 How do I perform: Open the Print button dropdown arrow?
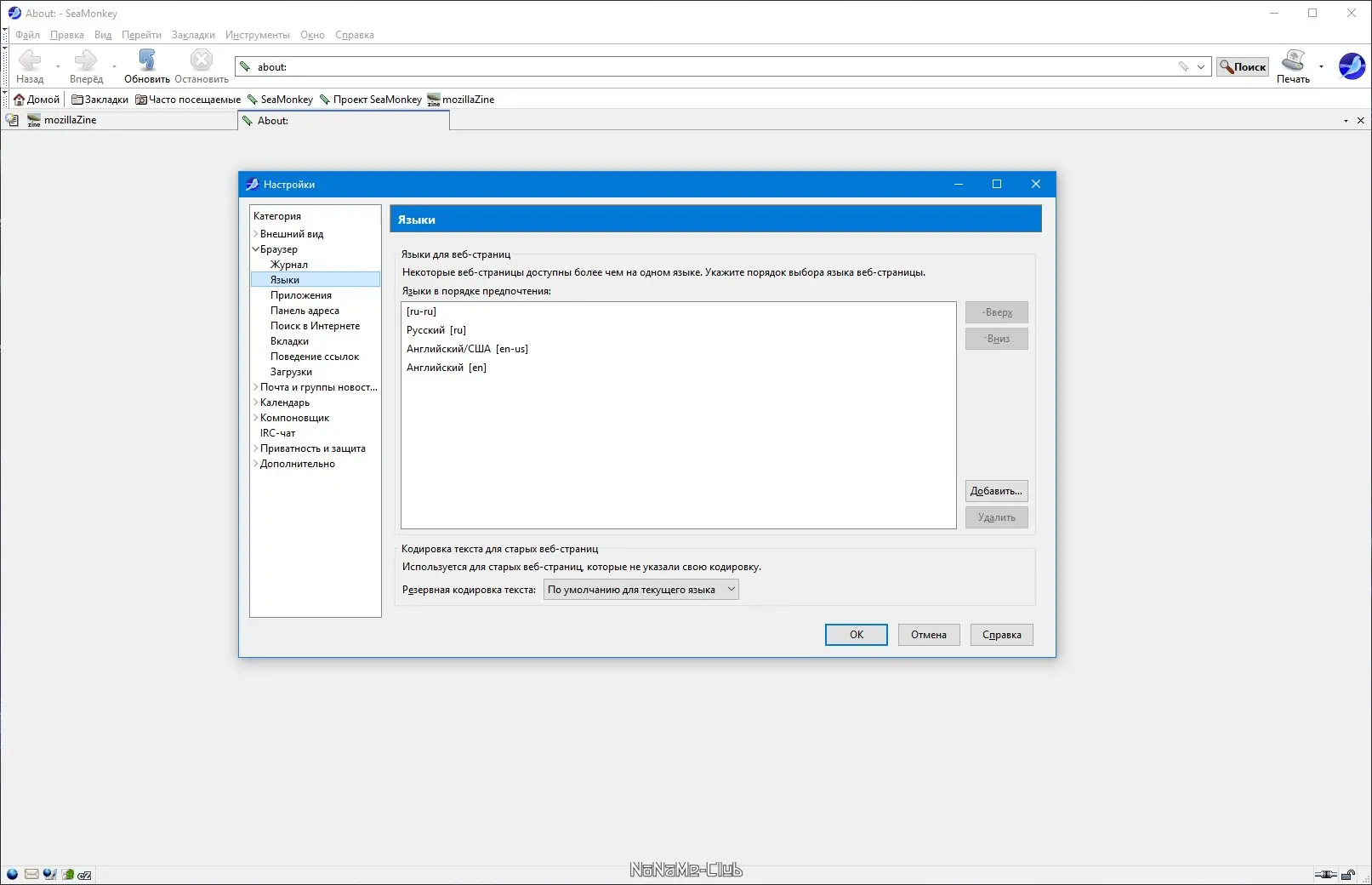coord(1321,66)
